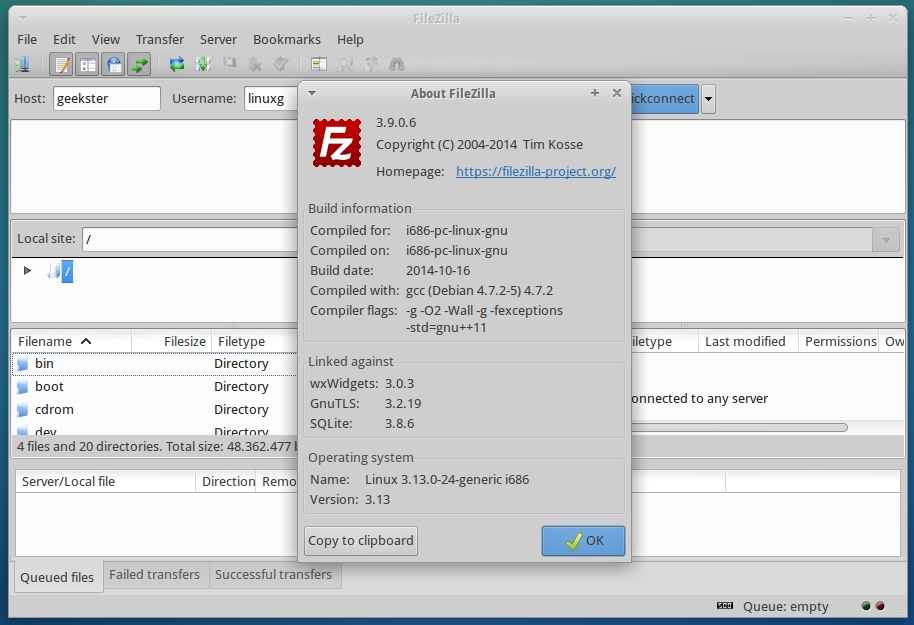This screenshot has width=914, height=625.
Task: Switch to the Queued files tab
Action: point(57,577)
